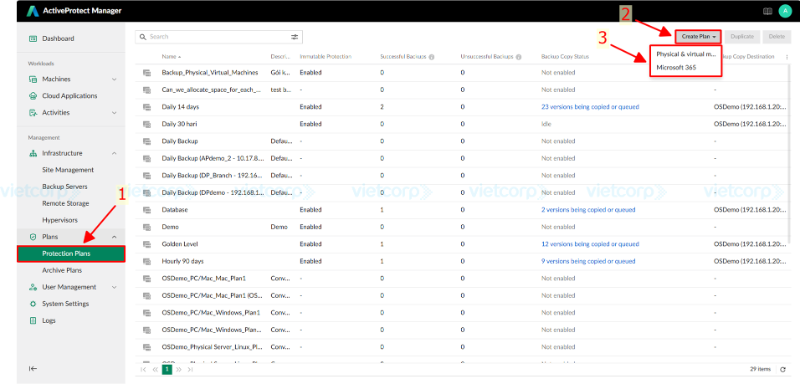
Task: Open the Dashboard icon in sidebar
Action: (33, 38)
